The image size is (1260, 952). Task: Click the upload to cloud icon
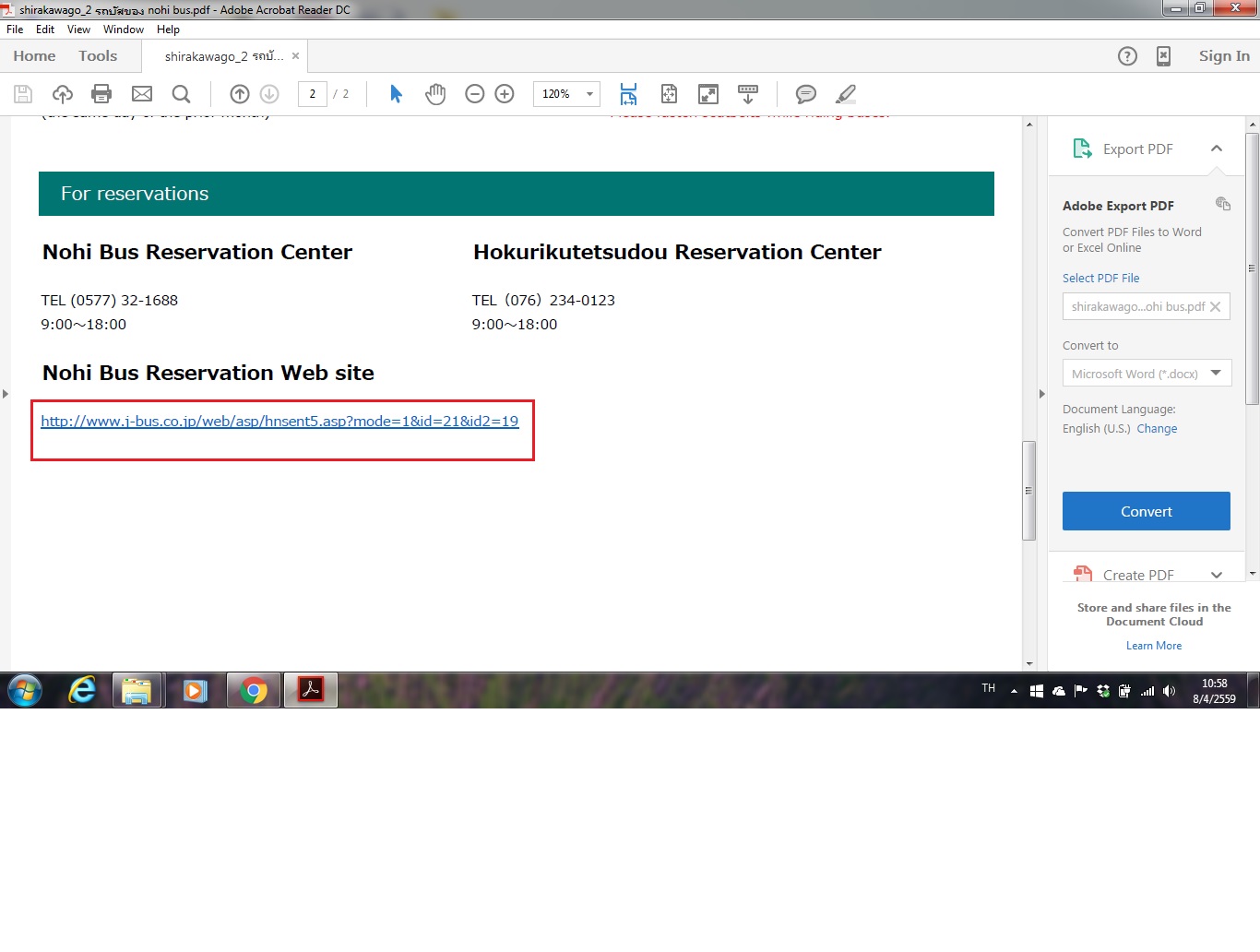[x=63, y=94]
